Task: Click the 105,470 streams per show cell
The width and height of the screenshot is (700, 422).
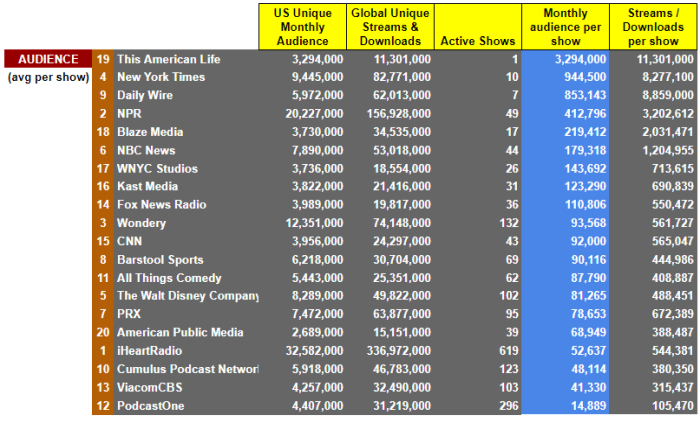Action: [673, 405]
